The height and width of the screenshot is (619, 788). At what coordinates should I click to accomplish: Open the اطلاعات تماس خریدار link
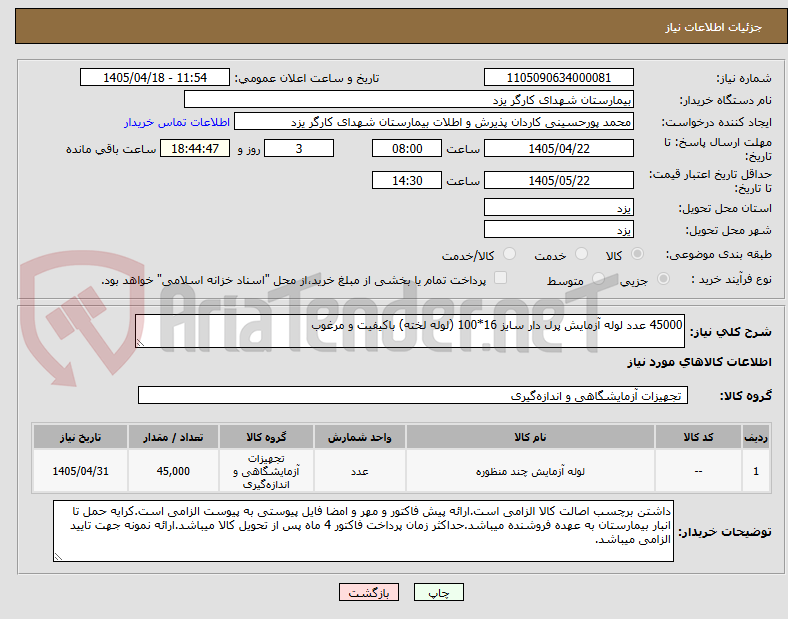[177, 122]
